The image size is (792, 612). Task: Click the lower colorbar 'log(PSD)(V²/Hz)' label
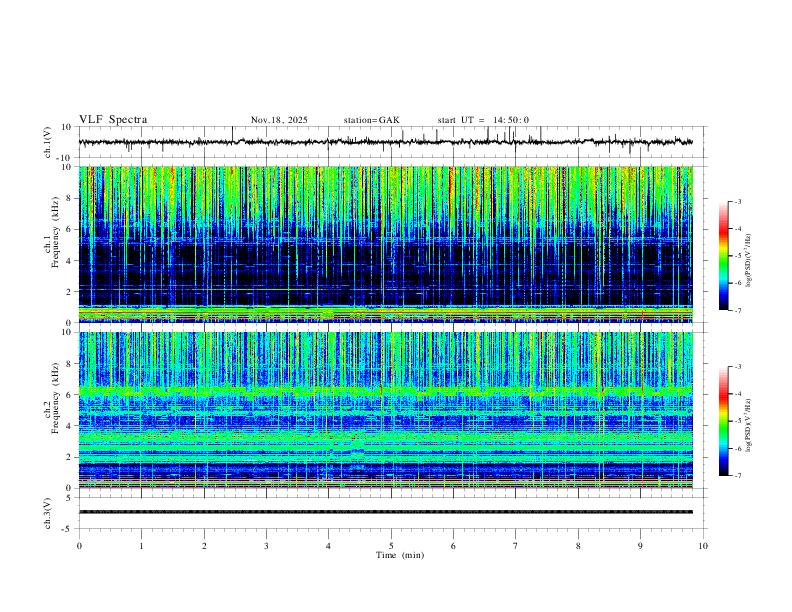pyautogui.click(x=749, y=425)
